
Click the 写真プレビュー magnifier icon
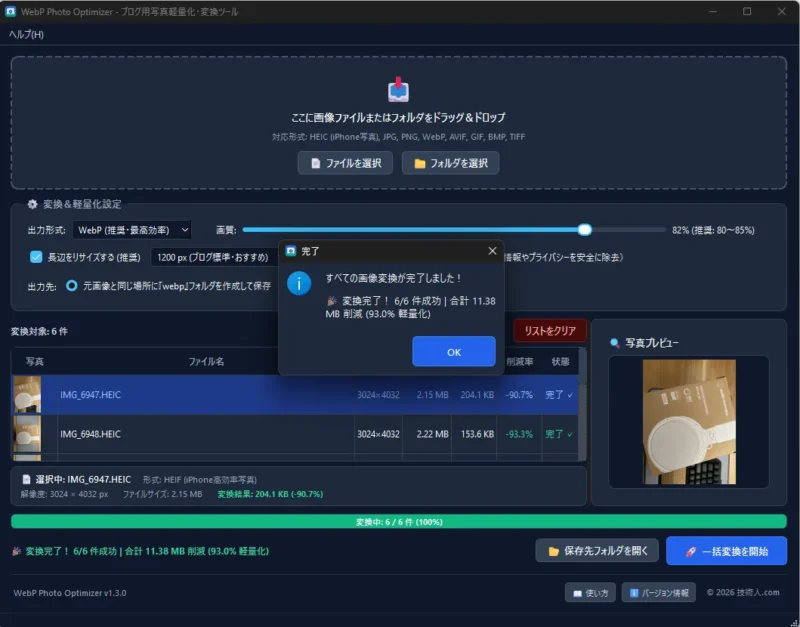[615, 343]
